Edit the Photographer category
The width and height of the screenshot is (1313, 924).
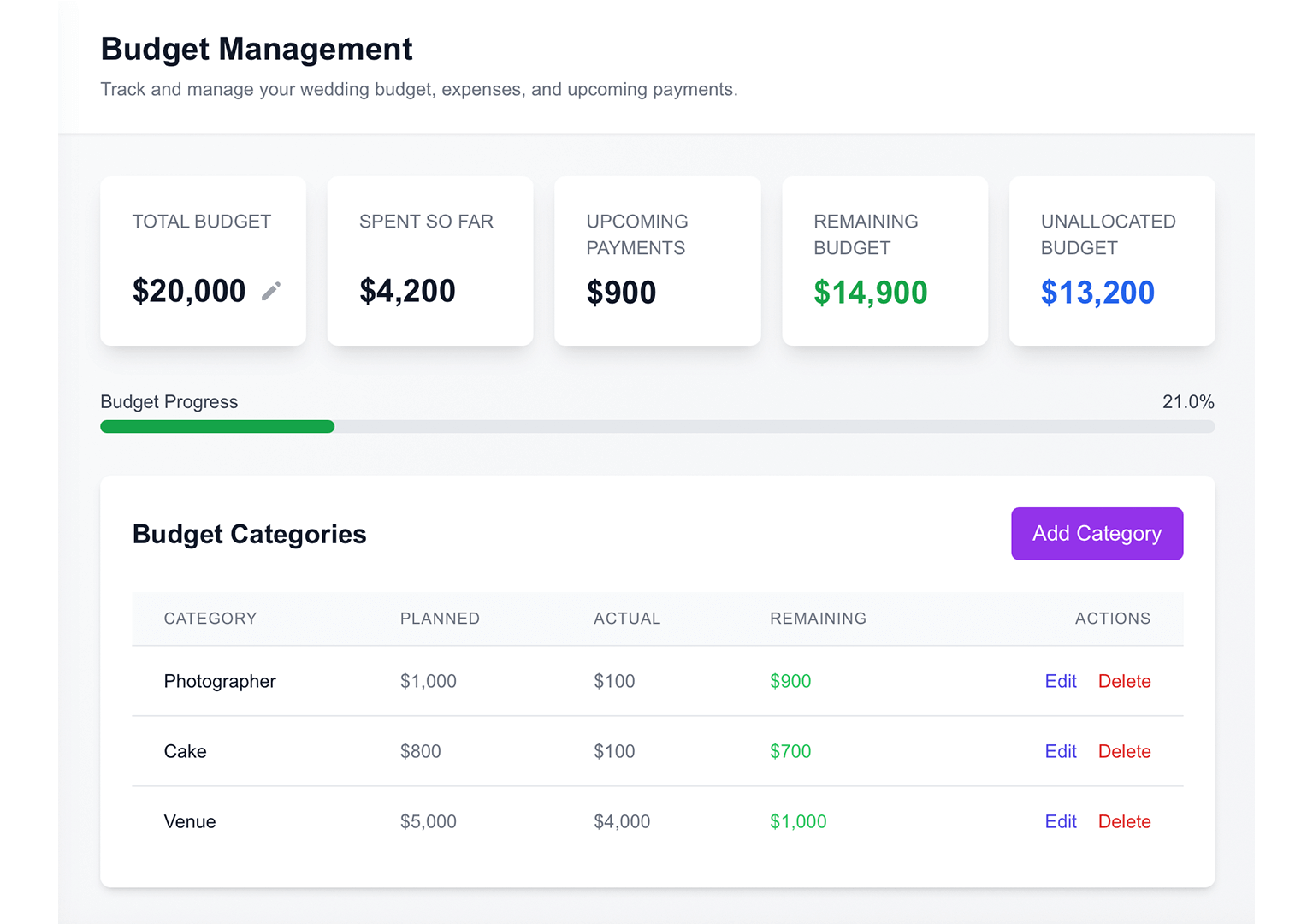[1060, 681]
